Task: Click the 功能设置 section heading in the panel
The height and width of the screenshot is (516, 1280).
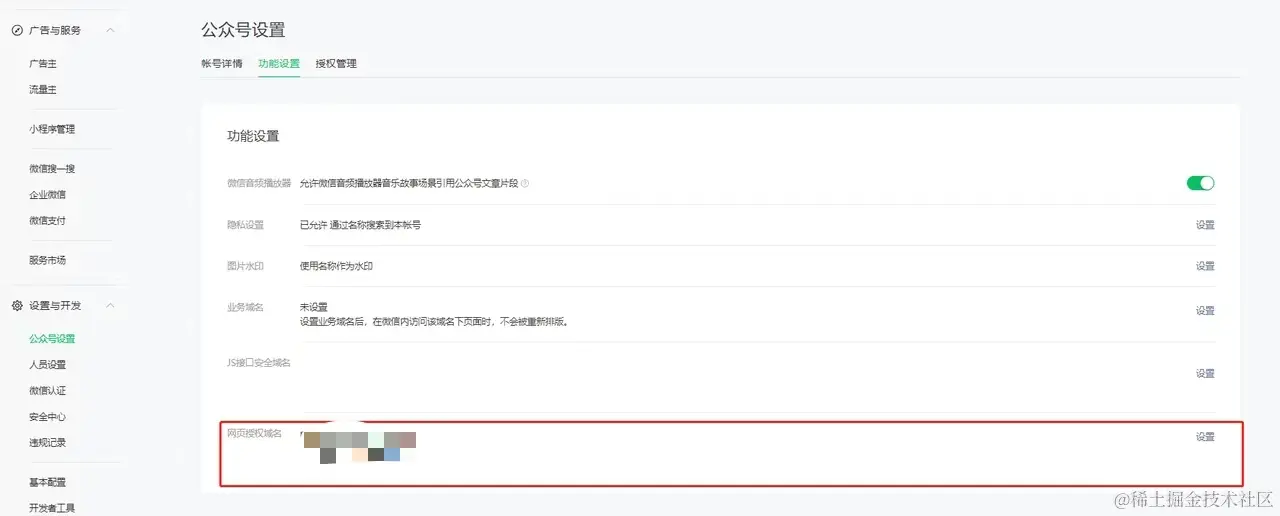Action: (253, 136)
